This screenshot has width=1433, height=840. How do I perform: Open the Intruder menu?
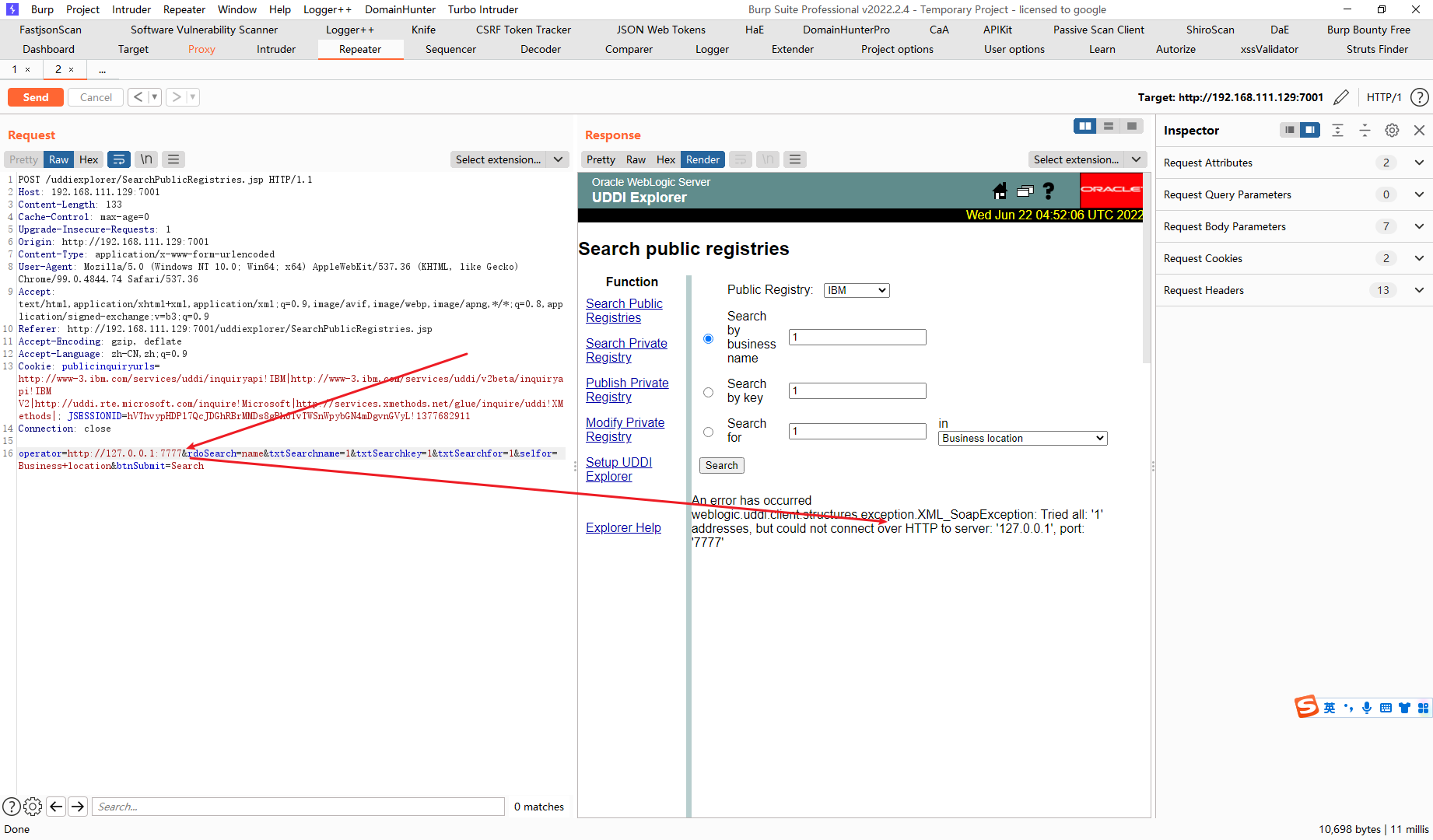[x=131, y=9]
